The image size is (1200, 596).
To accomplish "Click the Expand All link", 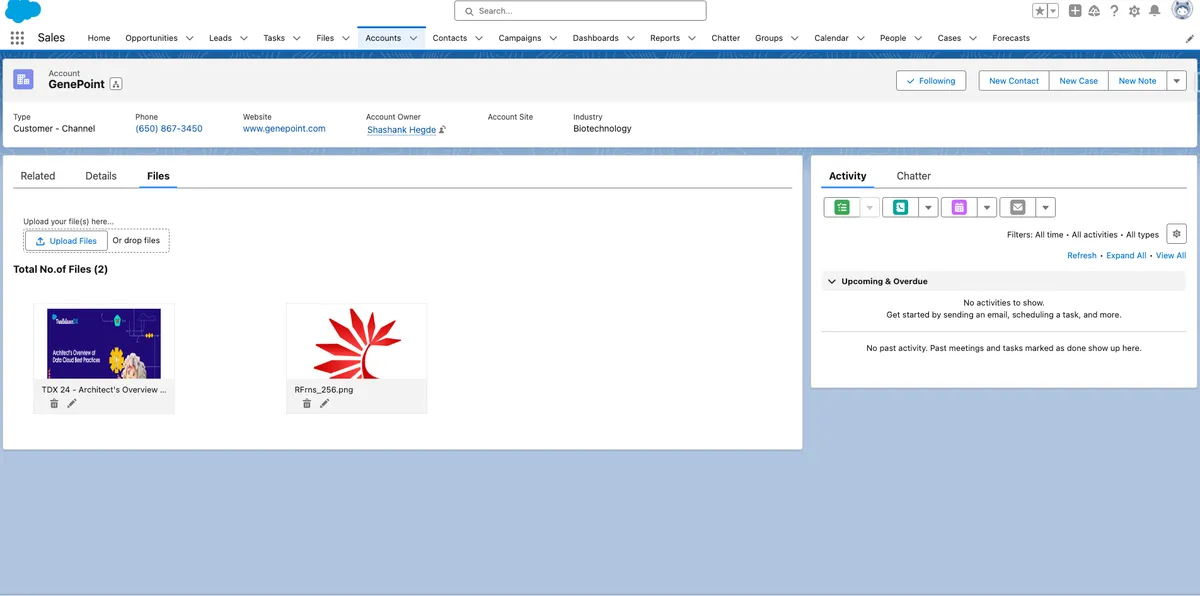I will (x=1126, y=256).
